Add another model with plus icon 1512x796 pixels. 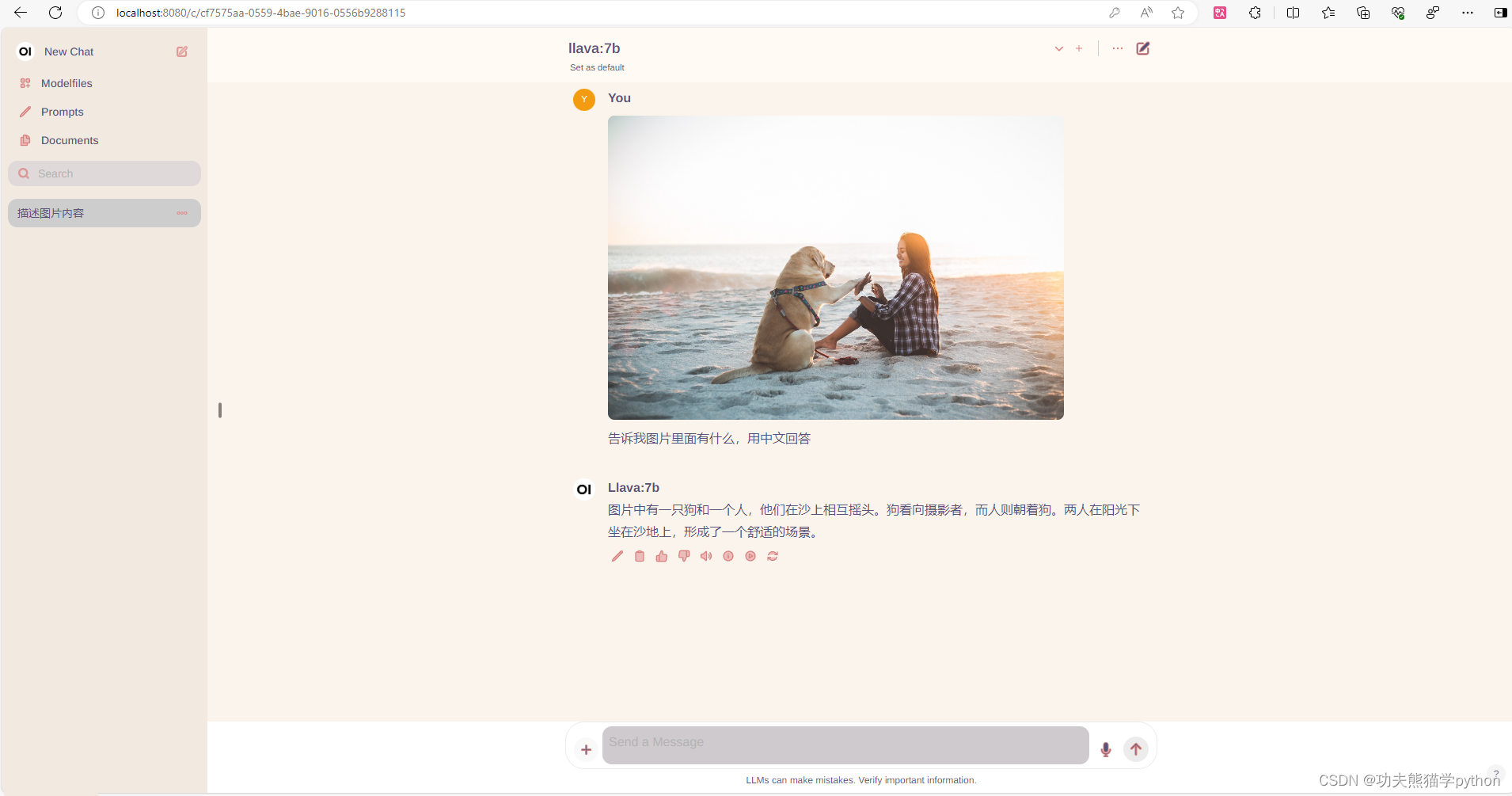point(1079,48)
